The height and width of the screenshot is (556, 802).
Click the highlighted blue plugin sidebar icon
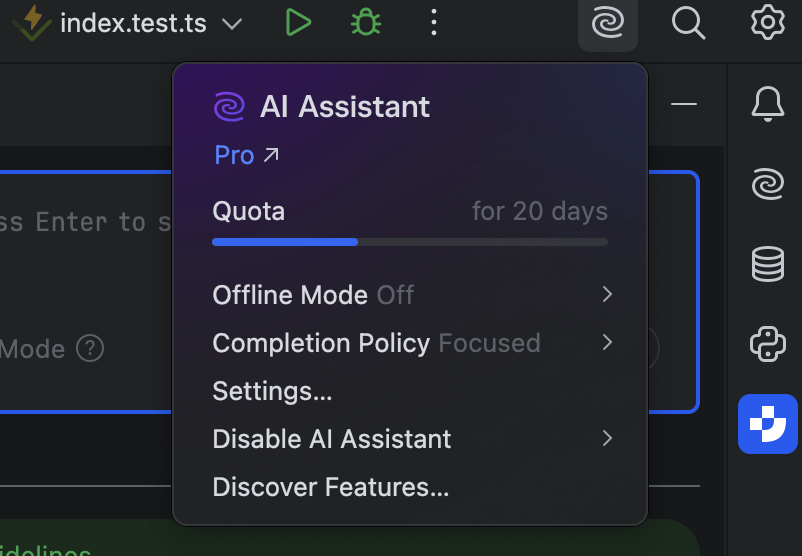pos(767,424)
